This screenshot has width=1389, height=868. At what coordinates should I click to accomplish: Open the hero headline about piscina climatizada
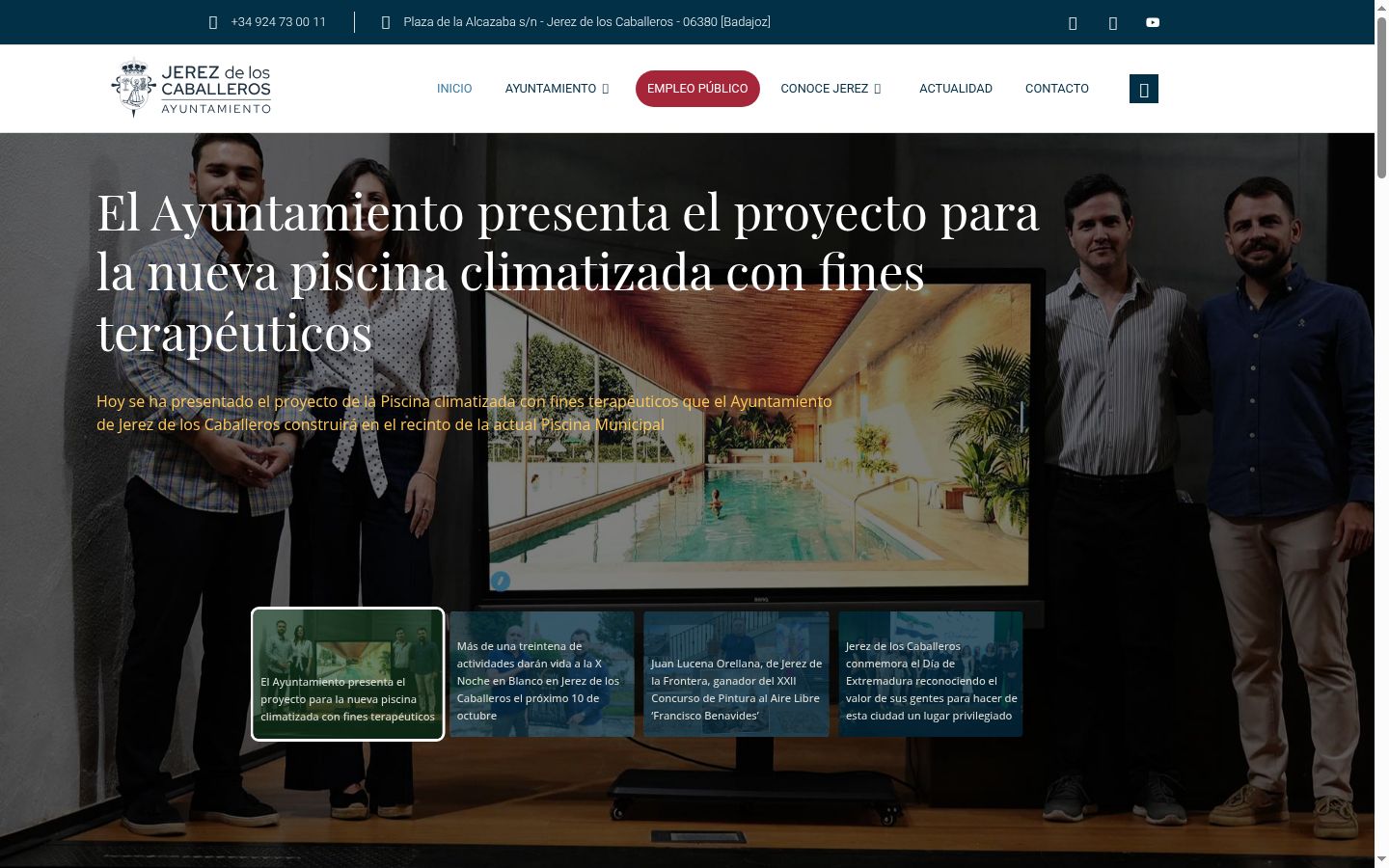pos(568,273)
